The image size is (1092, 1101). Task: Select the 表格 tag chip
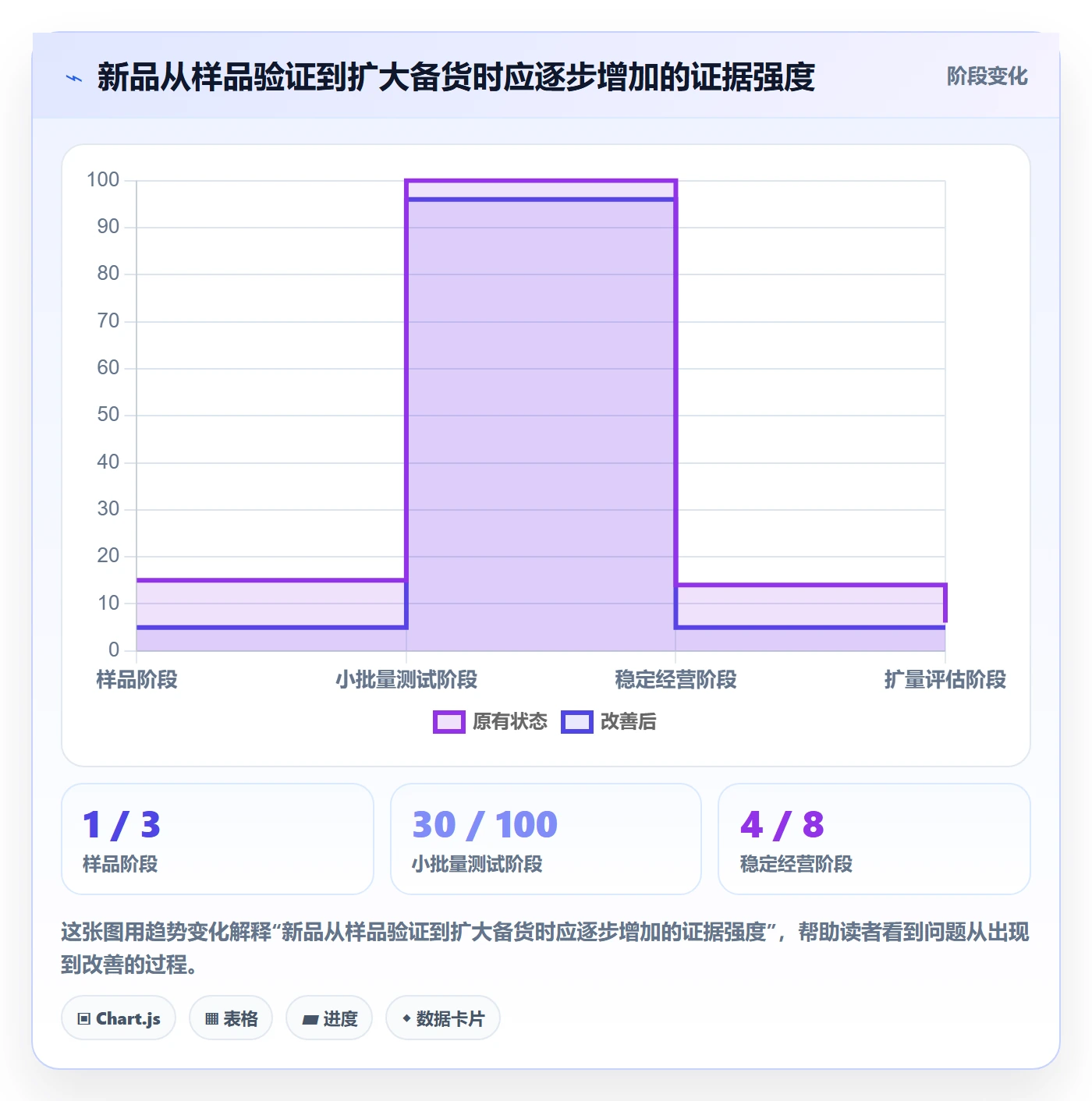231,1018
